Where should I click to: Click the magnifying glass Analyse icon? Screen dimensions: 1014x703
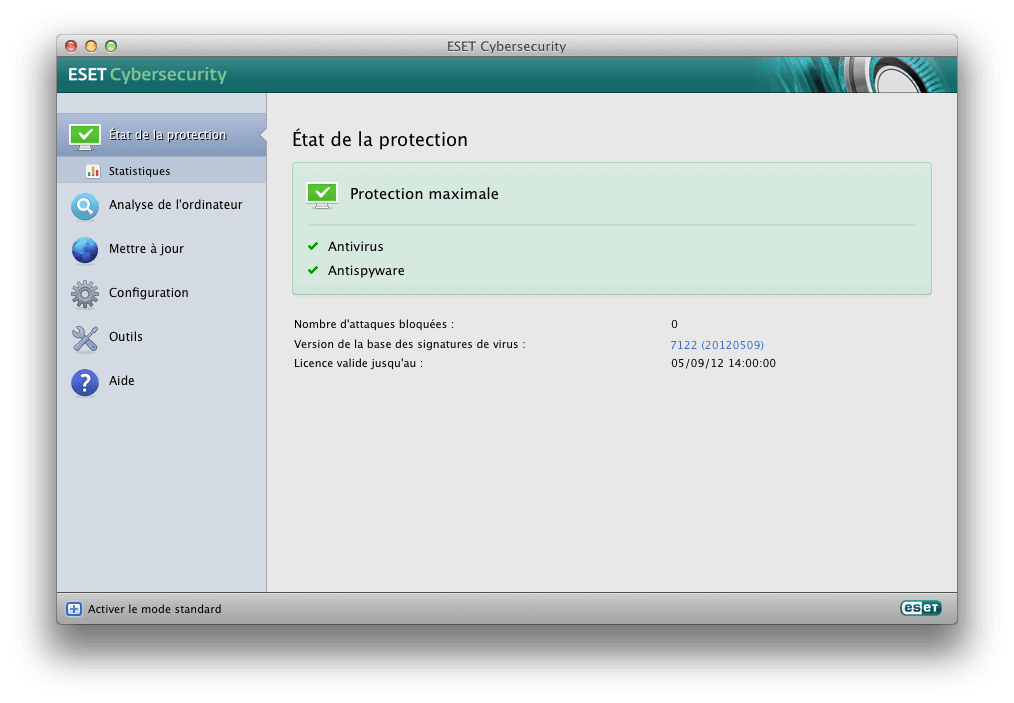[x=85, y=206]
